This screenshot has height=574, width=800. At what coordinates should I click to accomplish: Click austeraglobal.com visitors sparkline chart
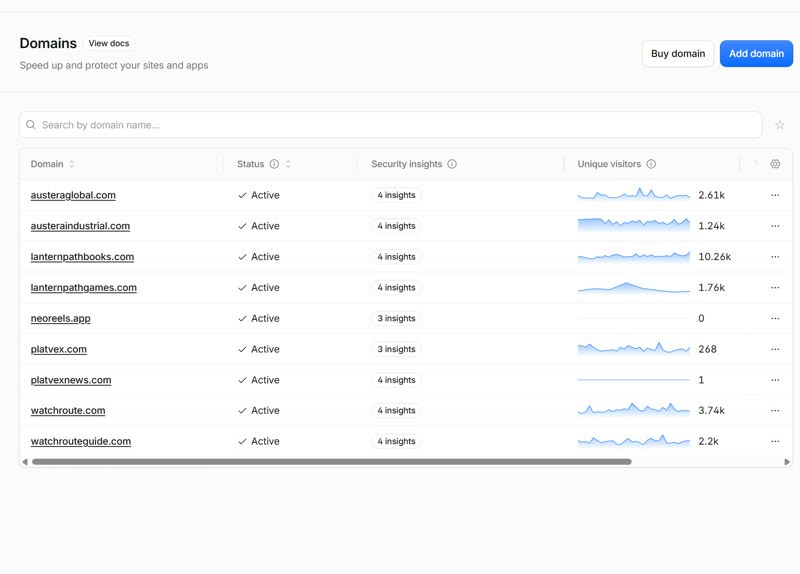[634, 194]
